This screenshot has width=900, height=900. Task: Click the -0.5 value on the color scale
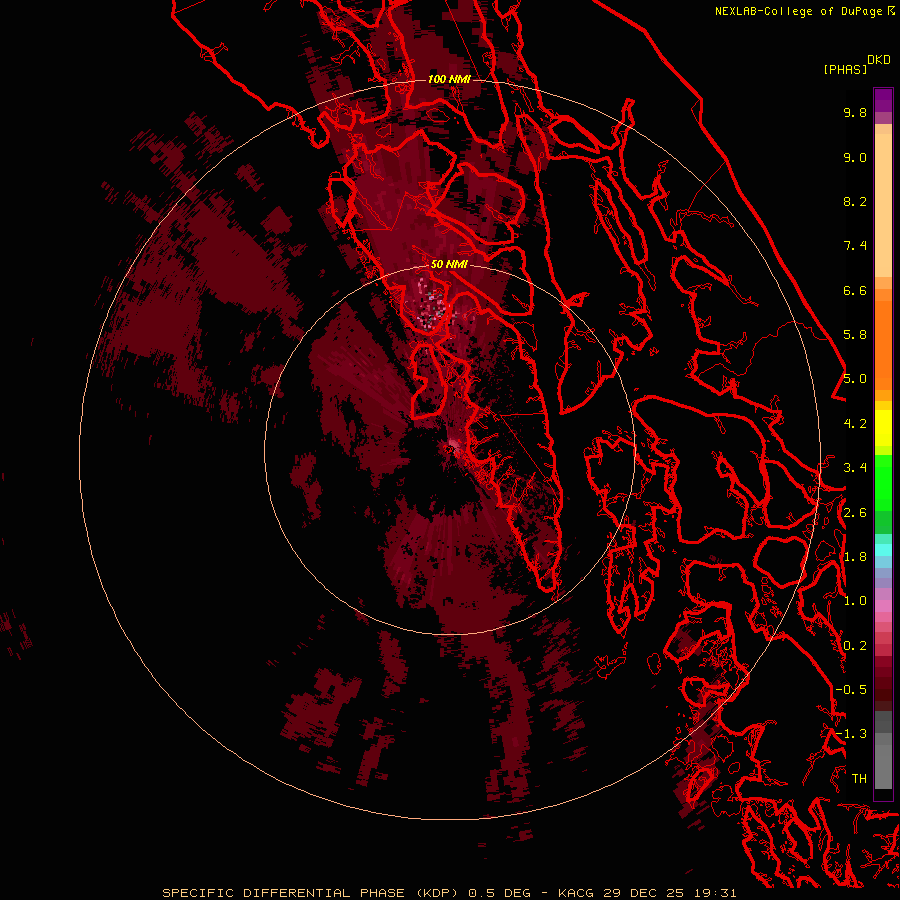point(851,690)
